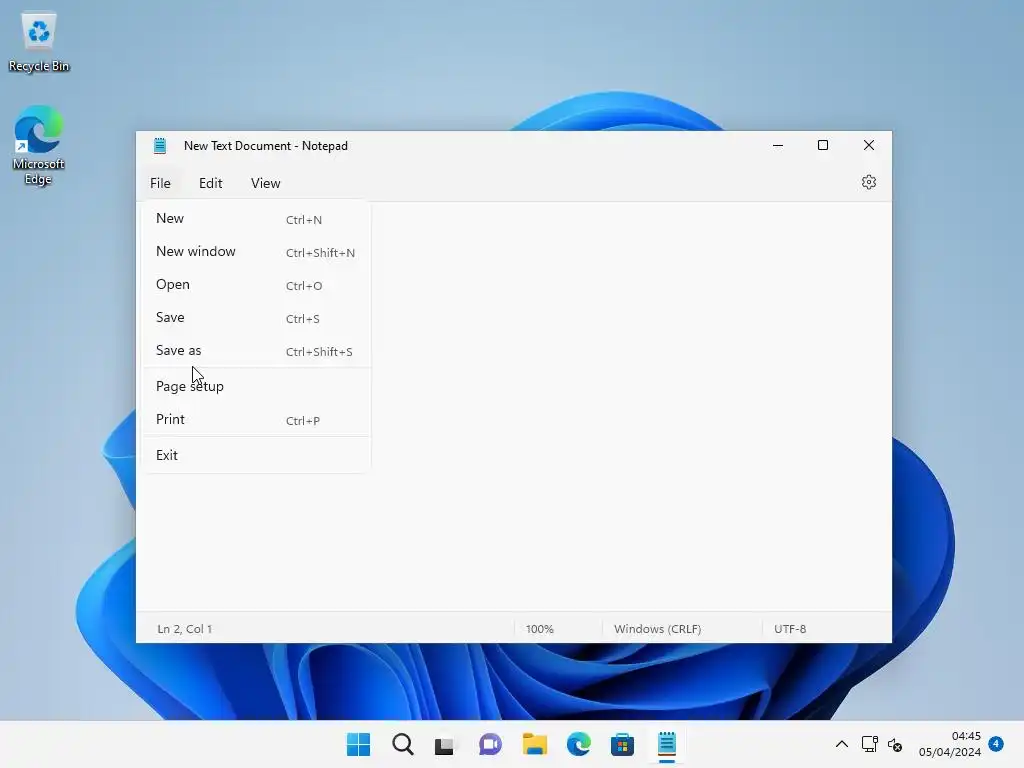Open the View menu
Image resolution: width=1024 pixels, height=768 pixels.
[x=265, y=184]
